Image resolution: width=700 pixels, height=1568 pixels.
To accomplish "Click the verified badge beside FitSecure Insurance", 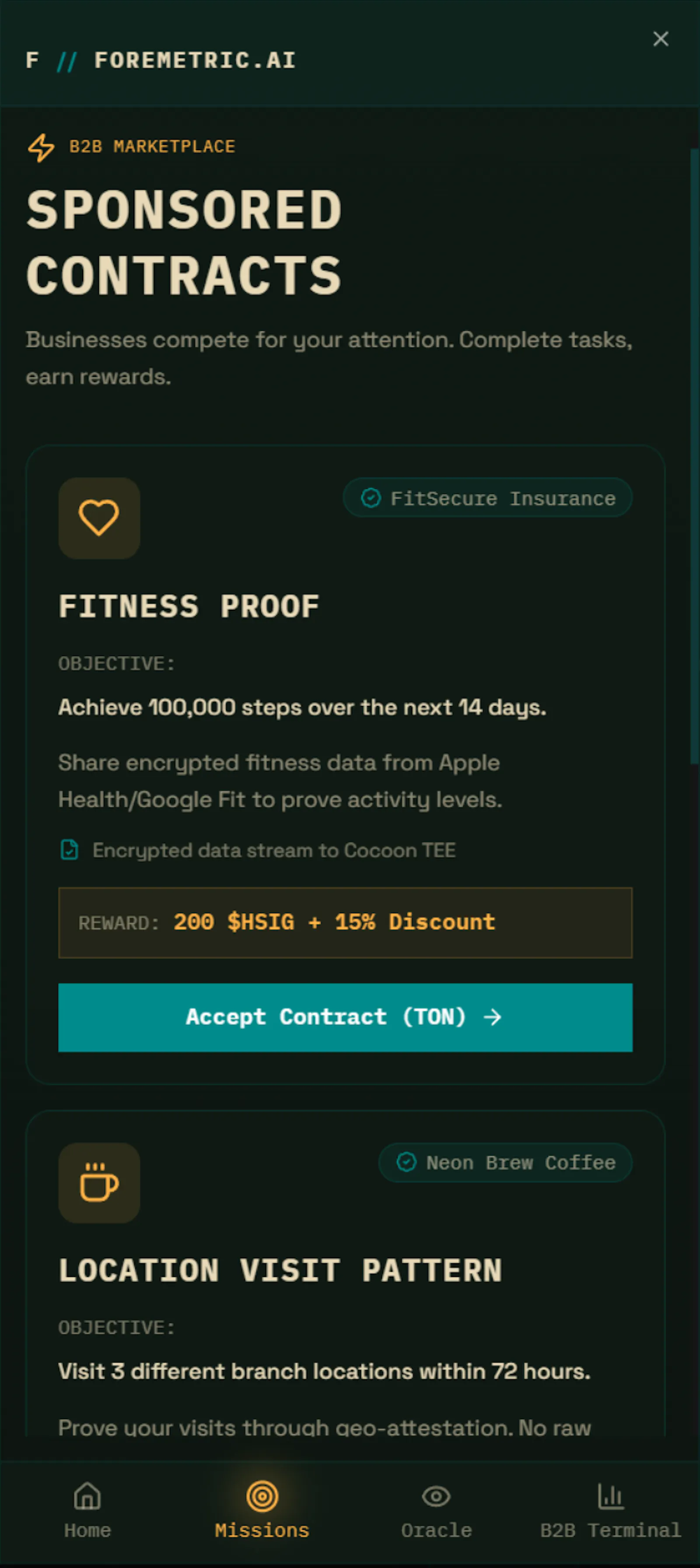I will (x=371, y=498).
